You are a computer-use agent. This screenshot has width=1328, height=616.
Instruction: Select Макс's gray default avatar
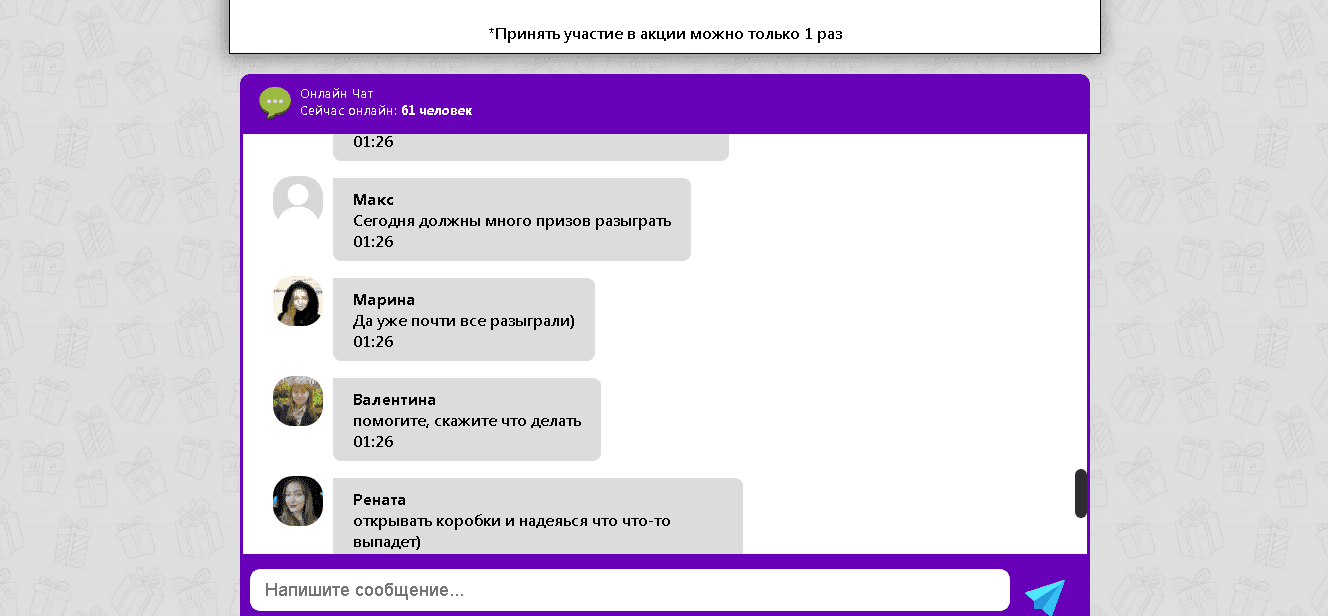point(297,200)
